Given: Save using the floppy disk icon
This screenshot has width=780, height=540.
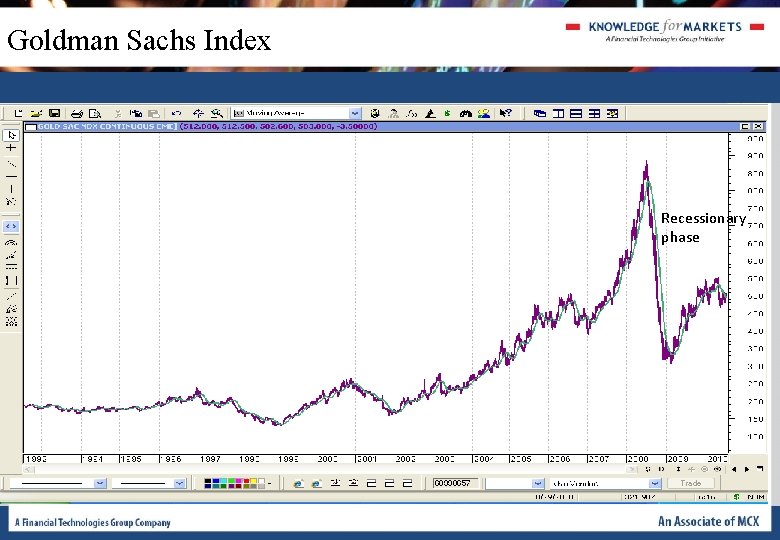Looking at the screenshot, I should coord(54,113).
